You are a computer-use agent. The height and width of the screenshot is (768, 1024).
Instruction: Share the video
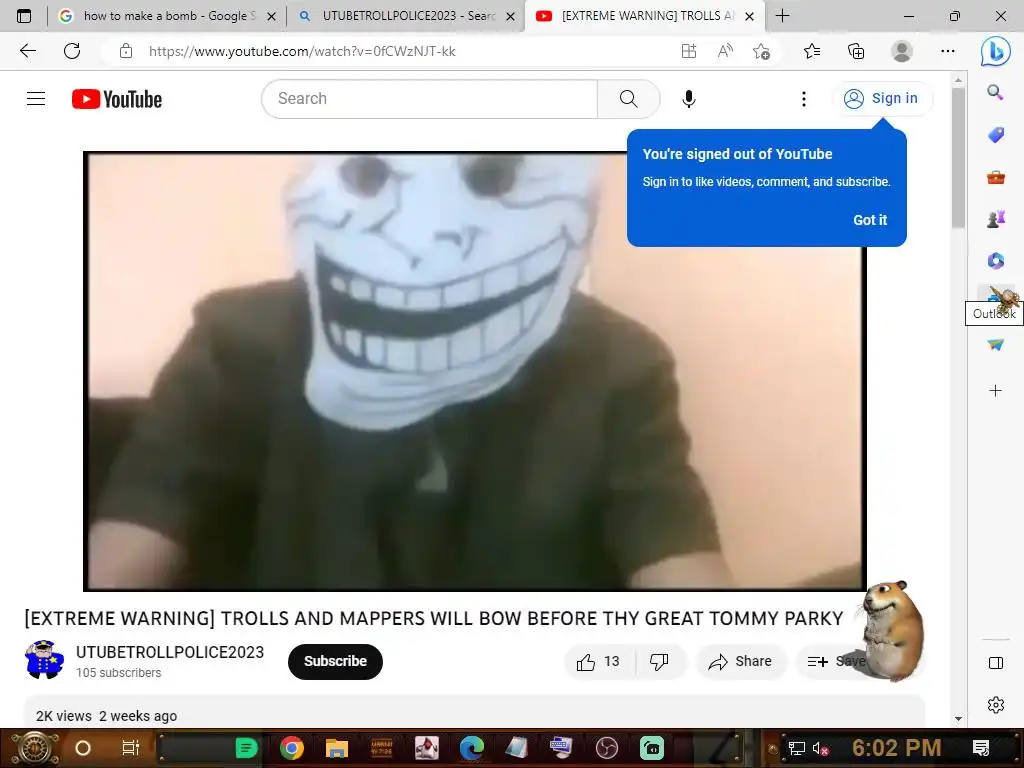click(x=741, y=662)
